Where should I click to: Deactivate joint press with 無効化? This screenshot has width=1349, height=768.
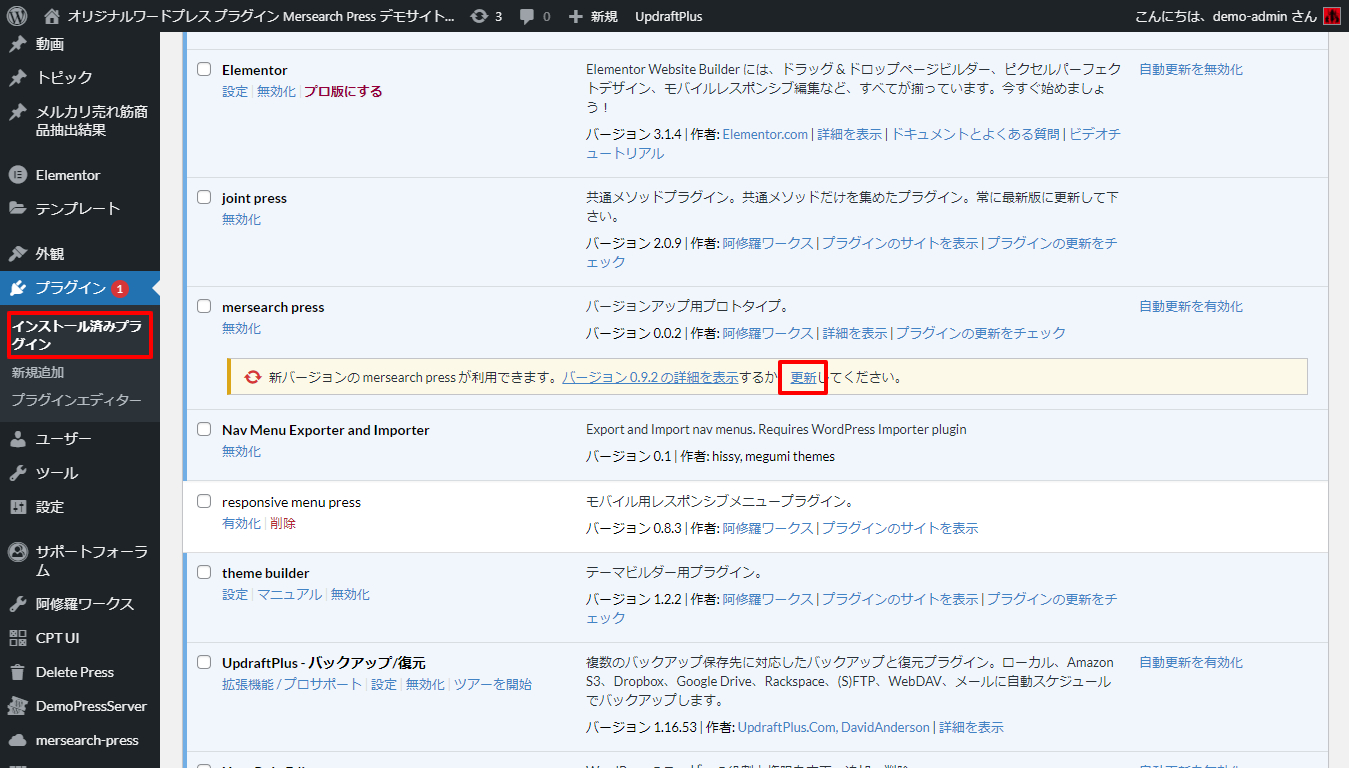click(241, 219)
